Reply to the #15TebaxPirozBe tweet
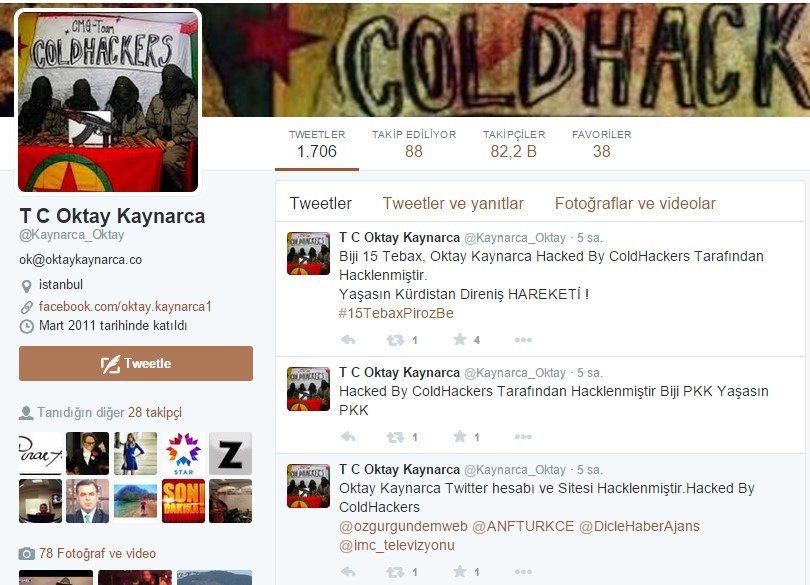The width and height of the screenshot is (810, 585). coord(348,340)
